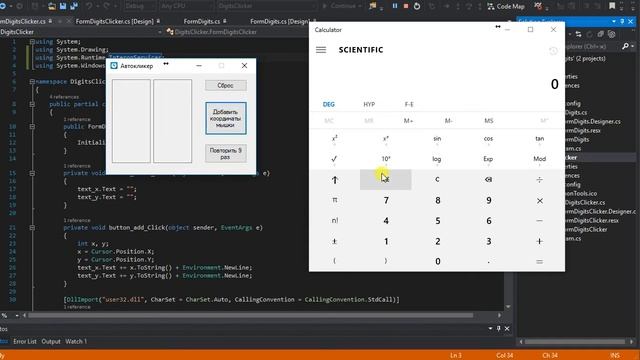Click the plus operator in Calculator
640x360 pixels.
[539, 241]
